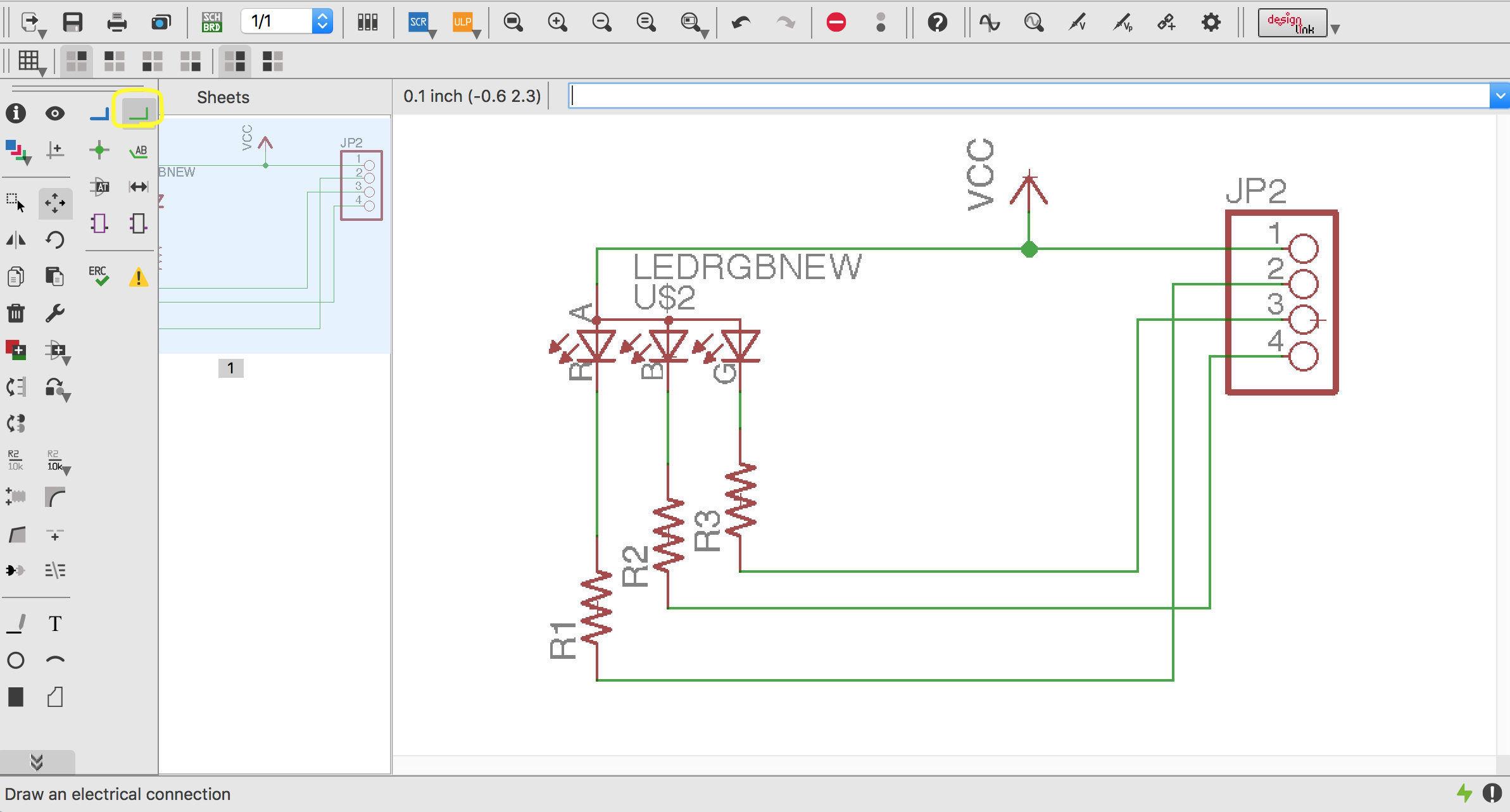Zoom in with the plus magnifier
This screenshot has width=1510, height=812.
[x=557, y=23]
